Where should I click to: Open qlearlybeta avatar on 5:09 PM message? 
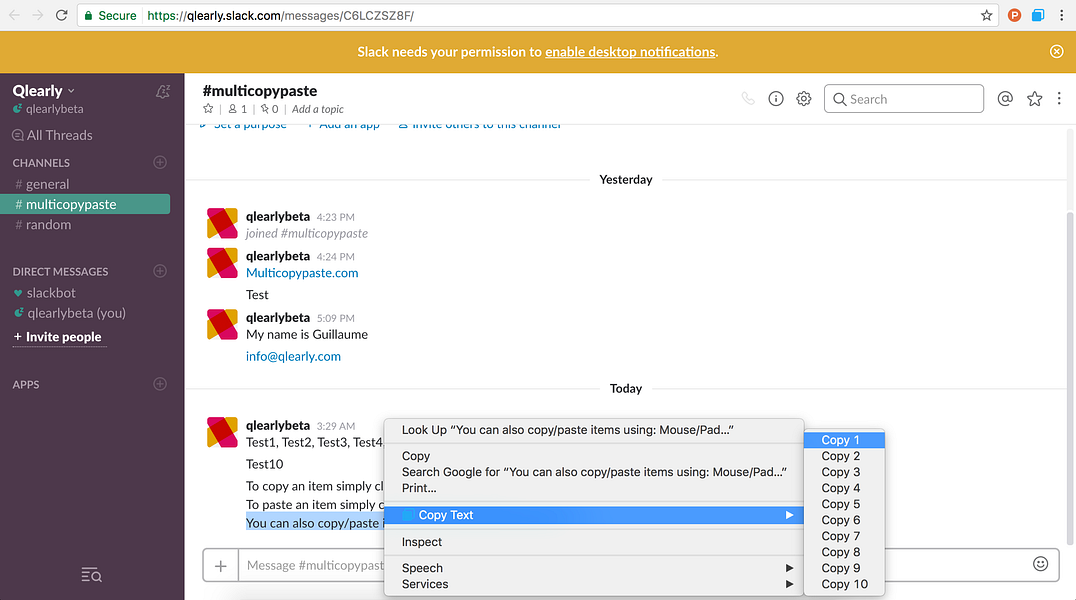[222, 324]
